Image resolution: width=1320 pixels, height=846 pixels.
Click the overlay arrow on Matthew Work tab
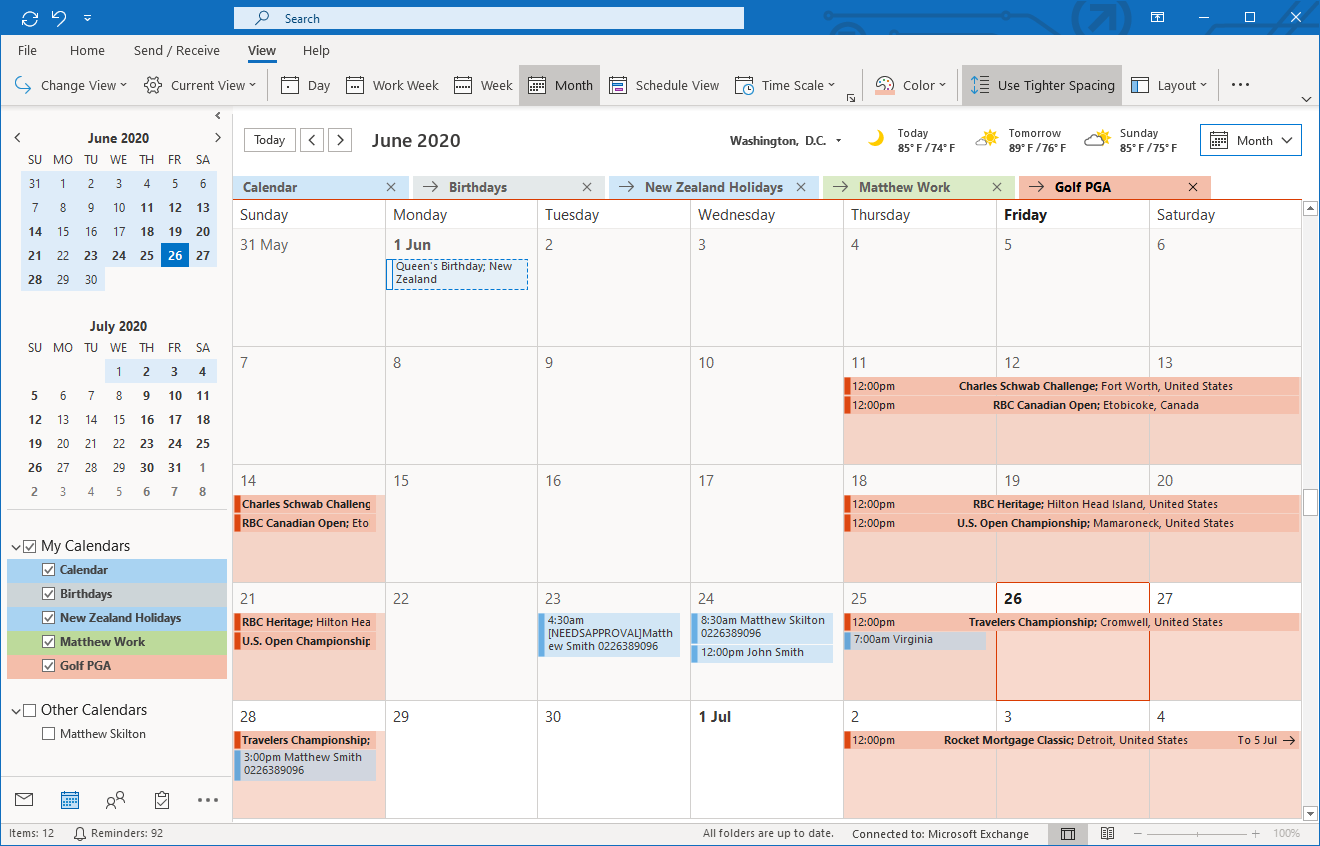[841, 187]
